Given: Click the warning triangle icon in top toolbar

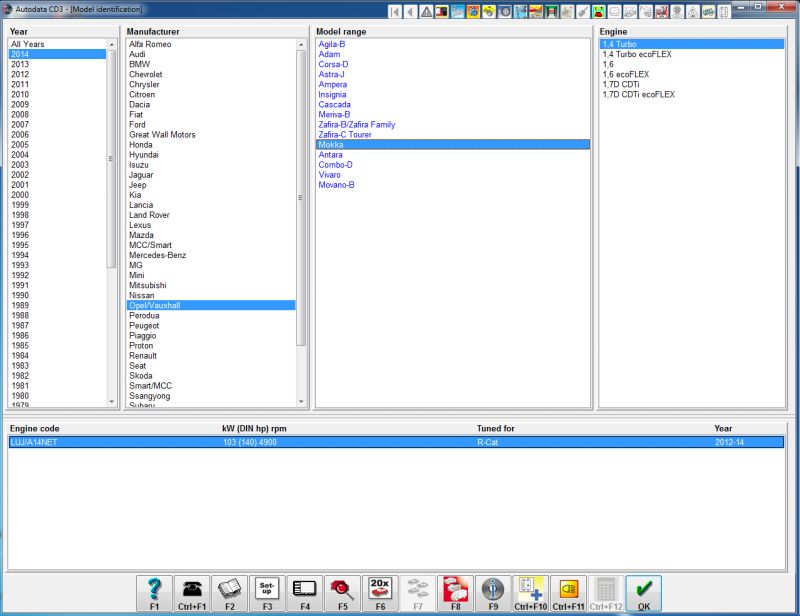Looking at the screenshot, I should tap(427, 11).
